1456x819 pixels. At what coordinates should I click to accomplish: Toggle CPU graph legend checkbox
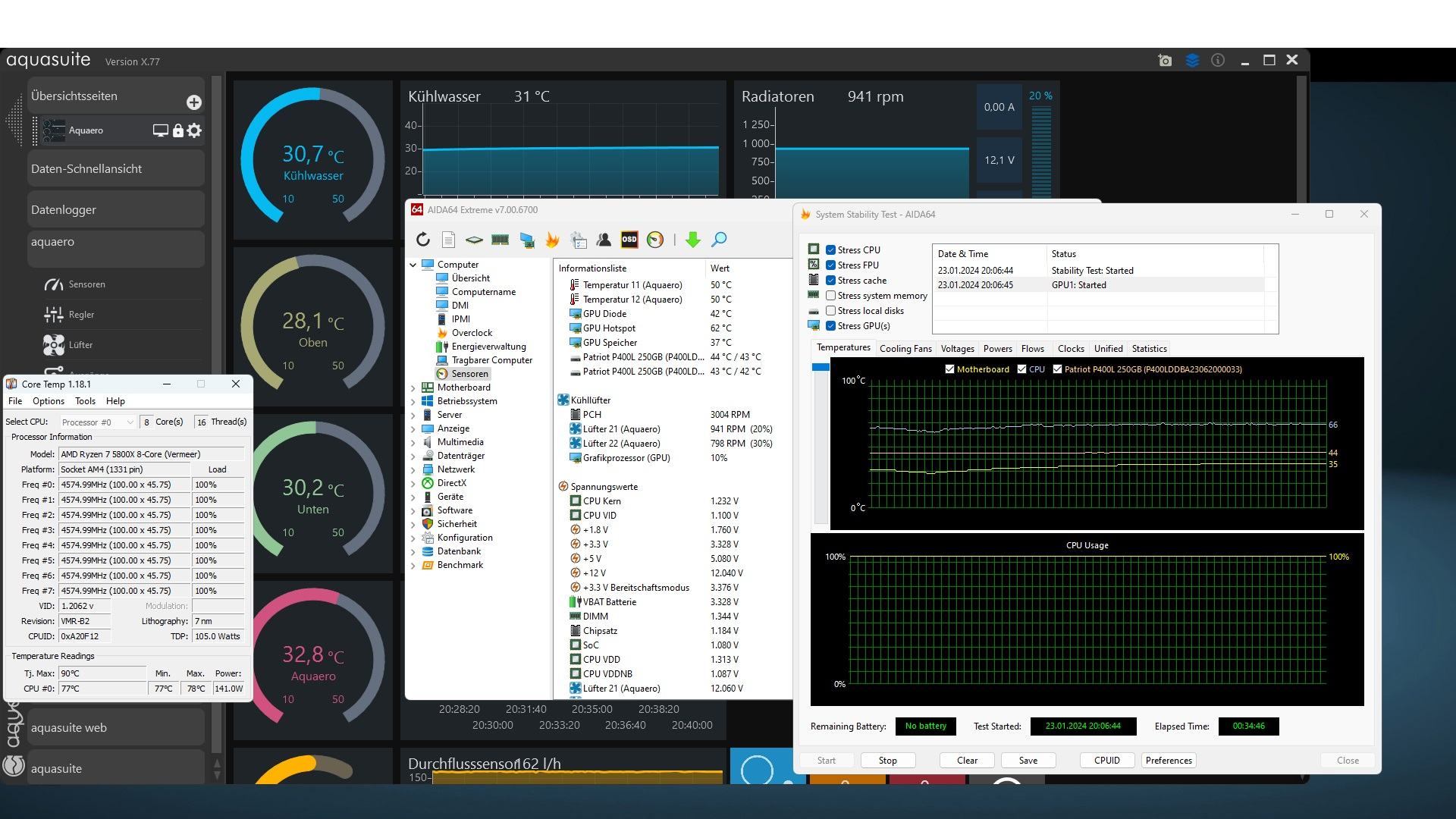point(1021,369)
